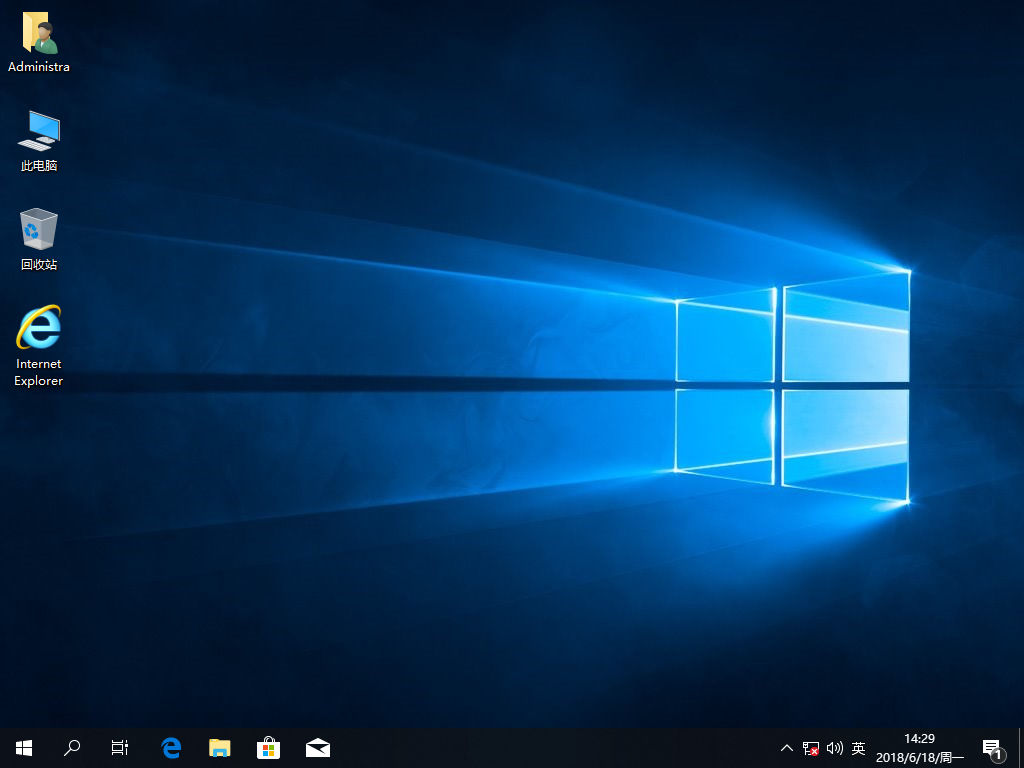Select the 回收站 recycle bin icon

point(39,239)
